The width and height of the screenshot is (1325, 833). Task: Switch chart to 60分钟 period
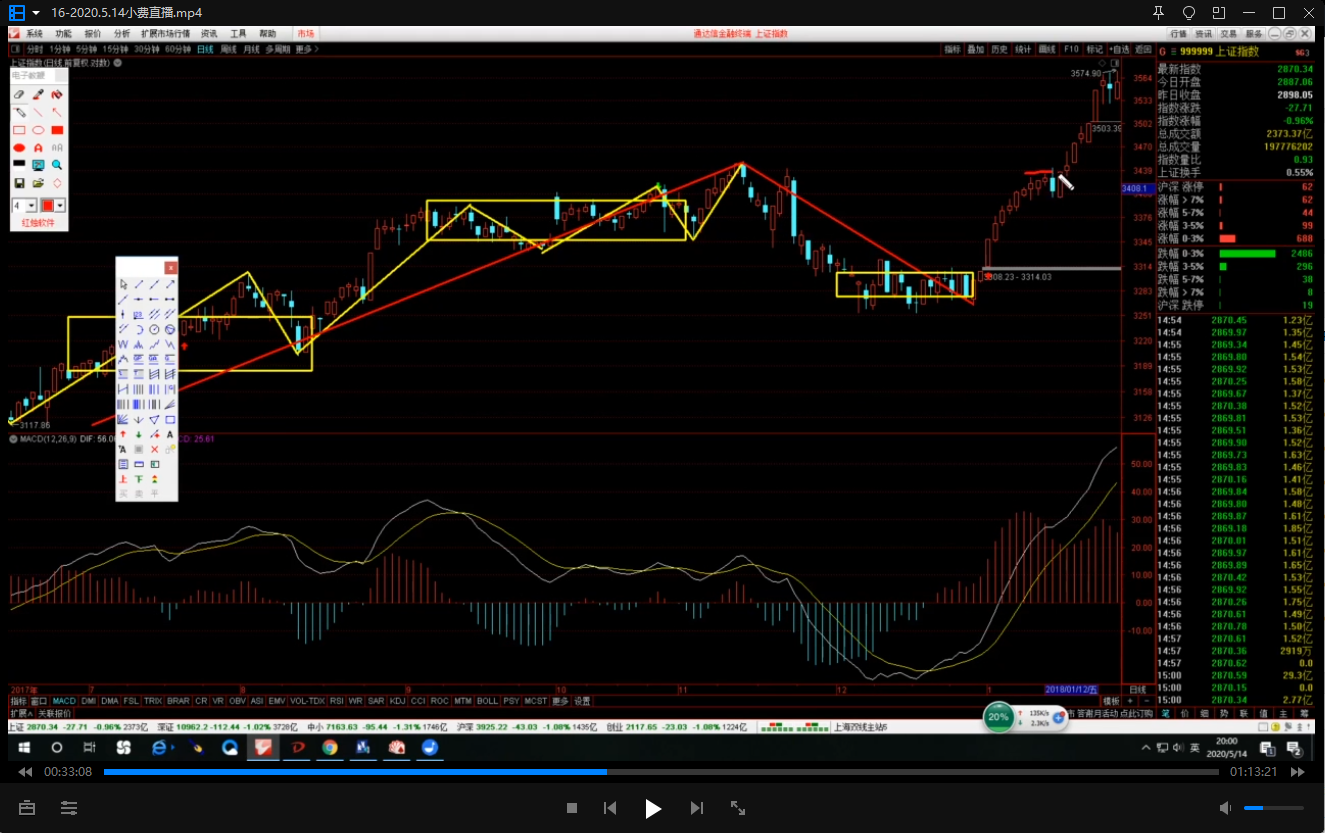tap(178, 49)
